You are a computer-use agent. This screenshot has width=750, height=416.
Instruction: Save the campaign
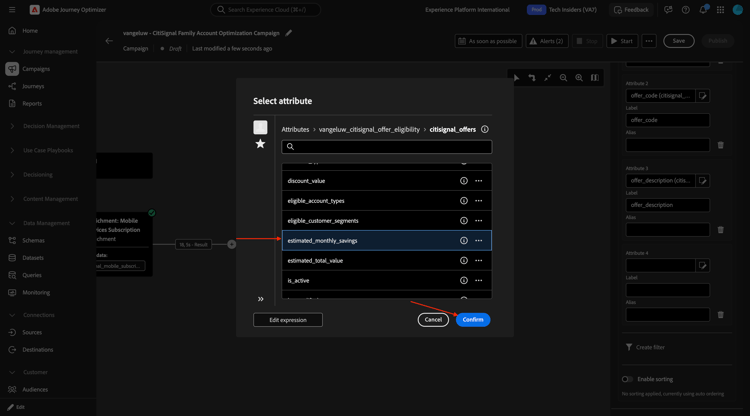point(678,41)
